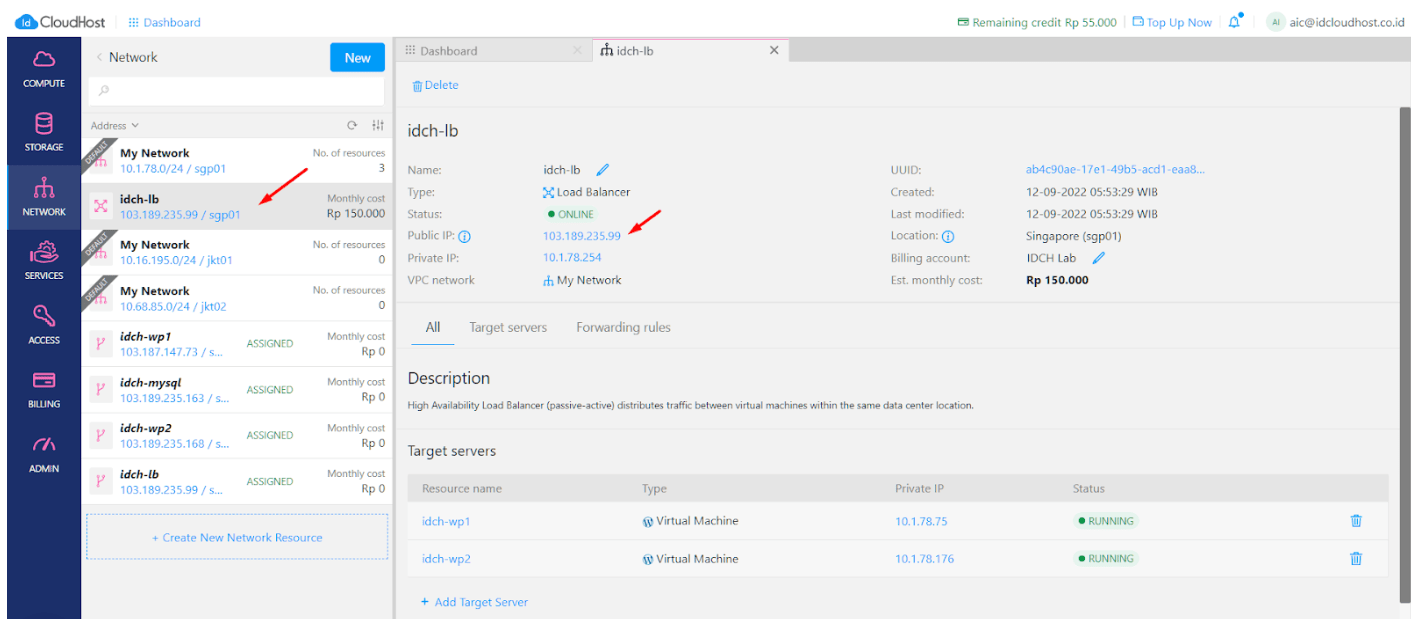Click the network search input field
1417x628 pixels.
236,91
